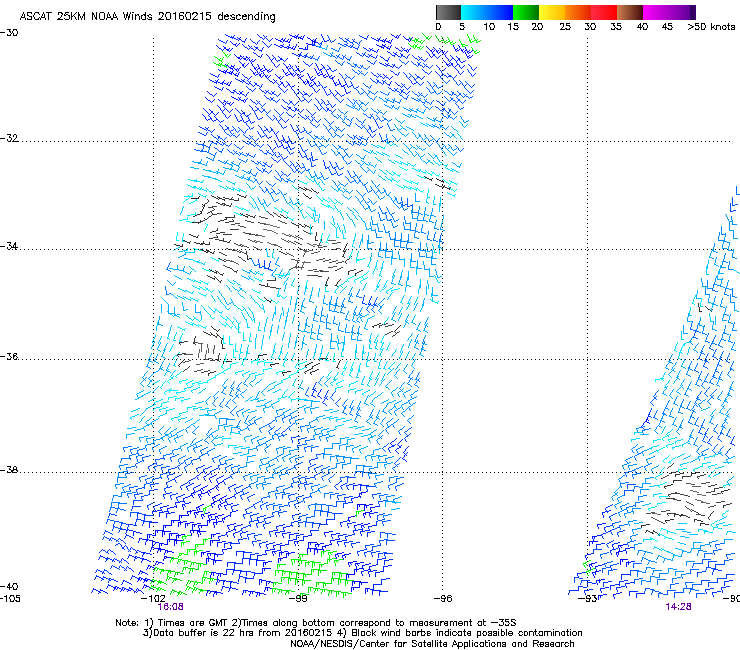Click the green 15-20 knots legend swatch
The height and width of the screenshot is (650, 740).
[x=527, y=12]
